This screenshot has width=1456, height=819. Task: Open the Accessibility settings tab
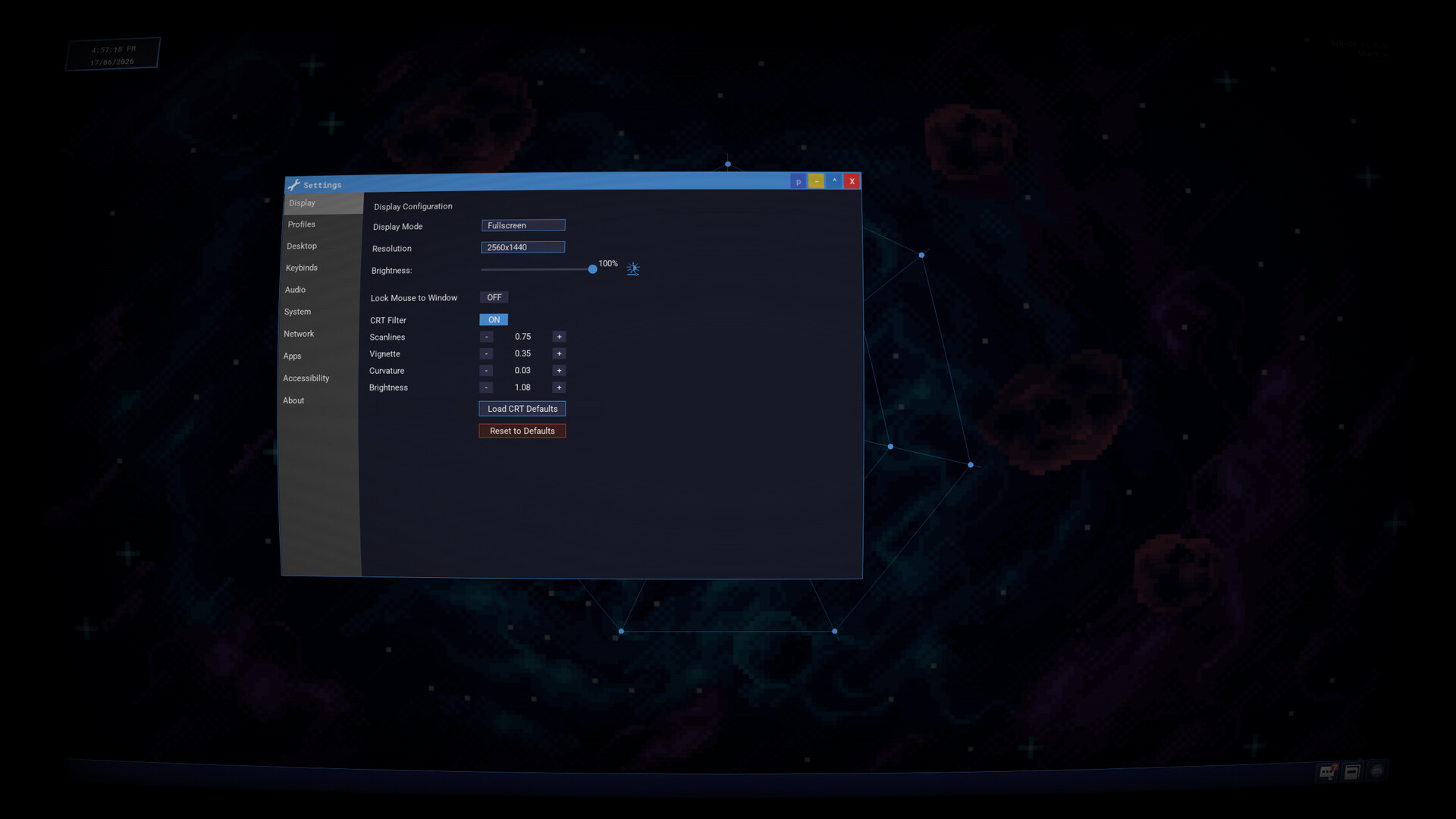[x=319, y=378]
